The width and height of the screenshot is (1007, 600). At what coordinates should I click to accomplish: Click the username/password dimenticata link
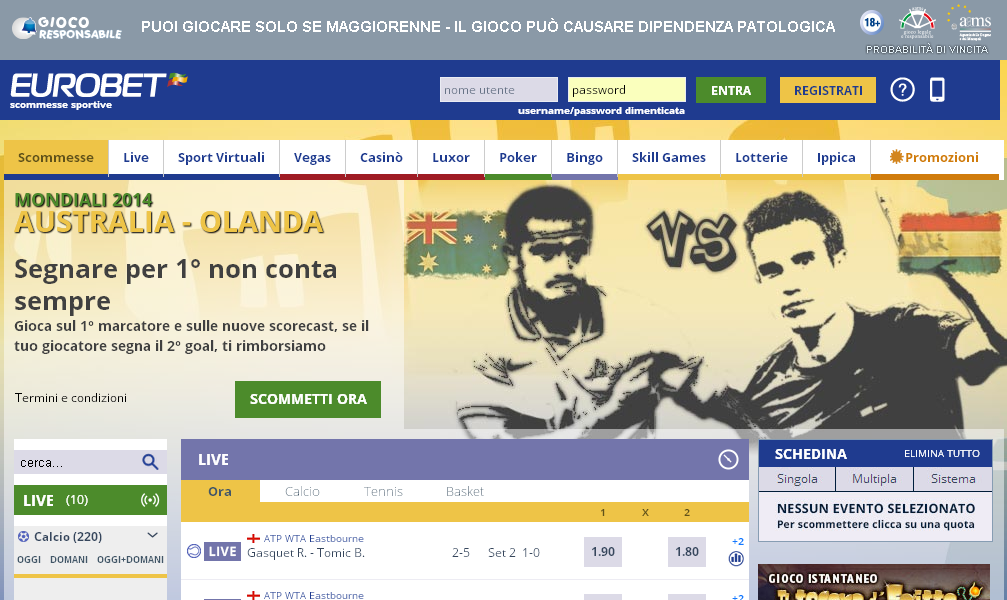coord(601,110)
